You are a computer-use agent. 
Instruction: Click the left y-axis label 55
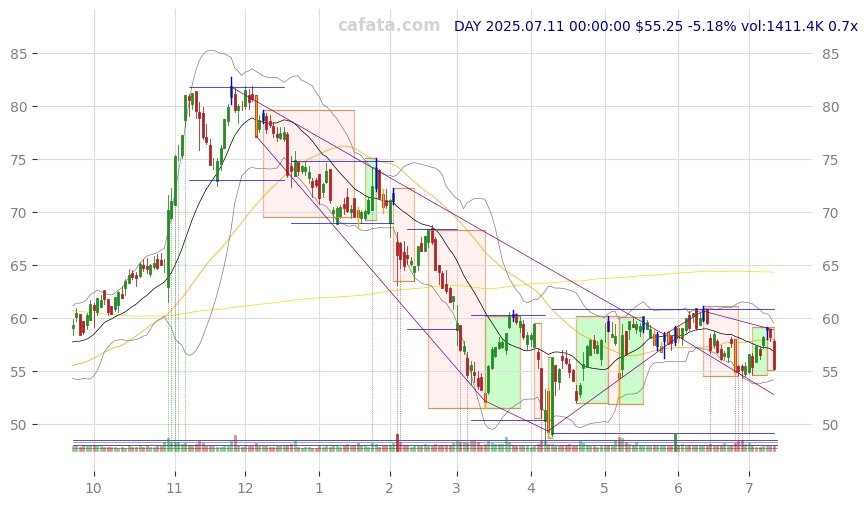tap(18, 372)
